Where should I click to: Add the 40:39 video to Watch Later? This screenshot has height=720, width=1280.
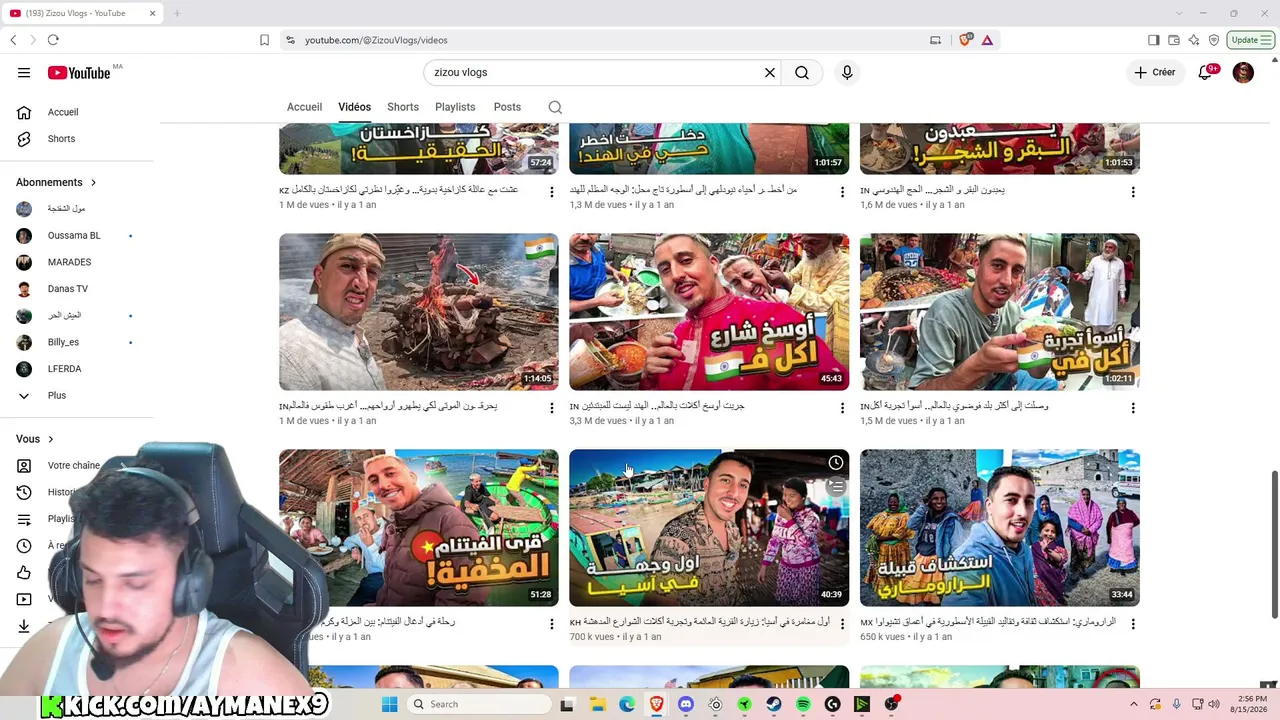click(835, 463)
